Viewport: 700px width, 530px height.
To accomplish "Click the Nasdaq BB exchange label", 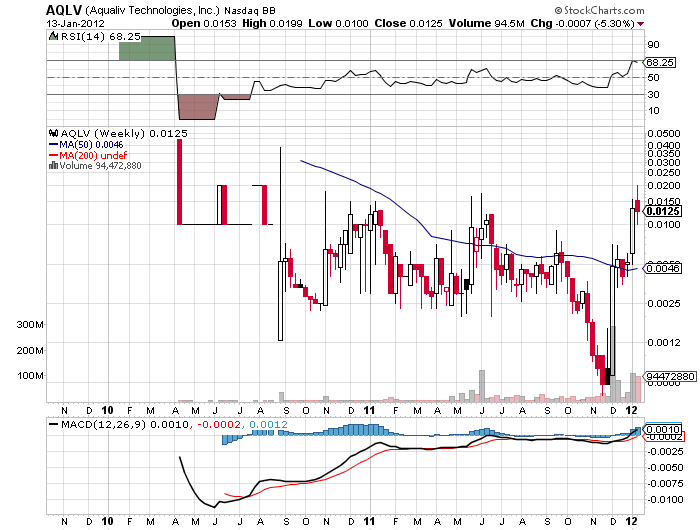I will coord(250,10).
